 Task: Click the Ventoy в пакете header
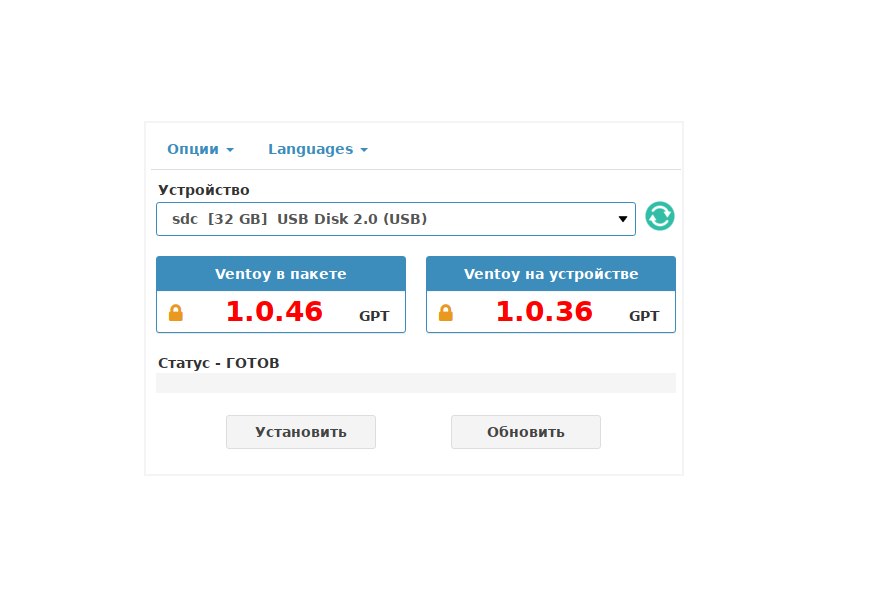281,274
